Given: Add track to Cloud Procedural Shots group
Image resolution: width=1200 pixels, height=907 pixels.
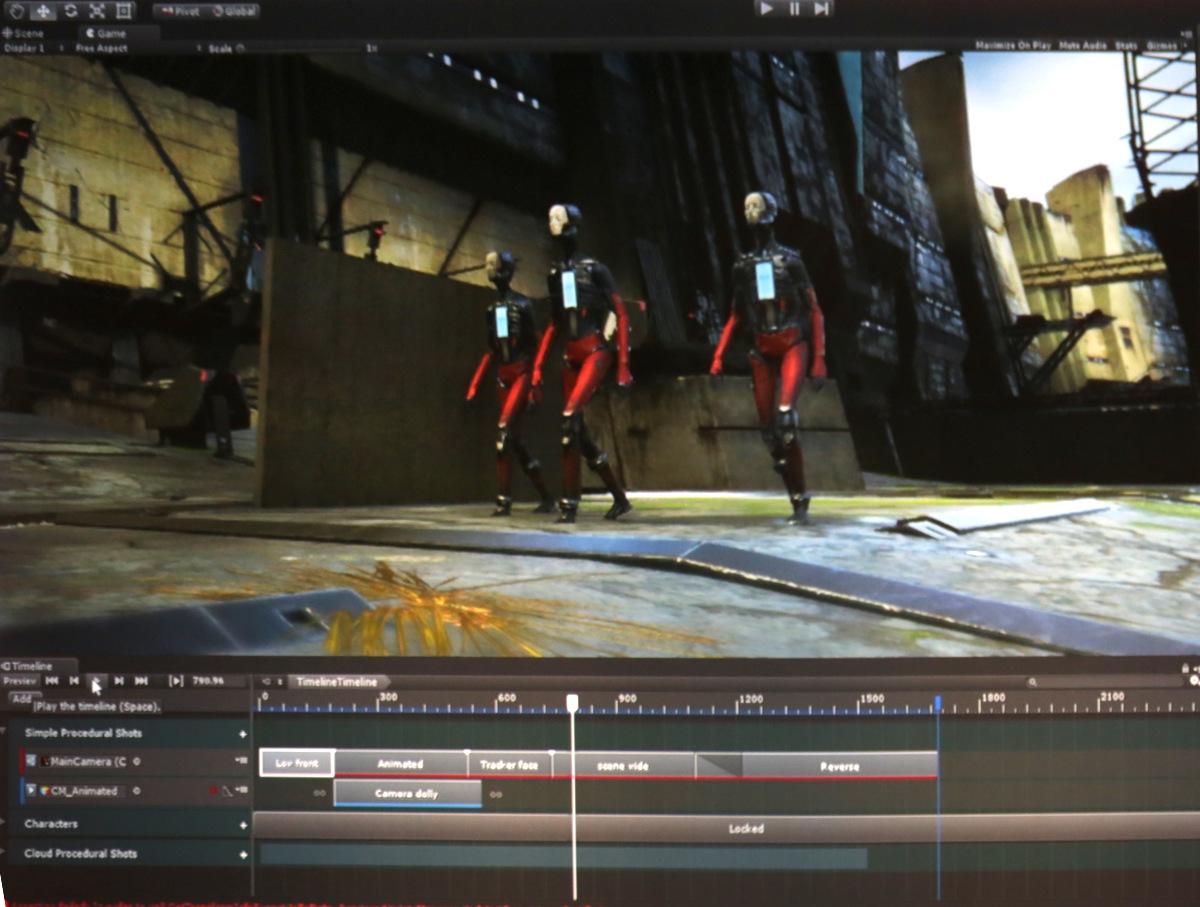Looking at the screenshot, I should 243,855.
